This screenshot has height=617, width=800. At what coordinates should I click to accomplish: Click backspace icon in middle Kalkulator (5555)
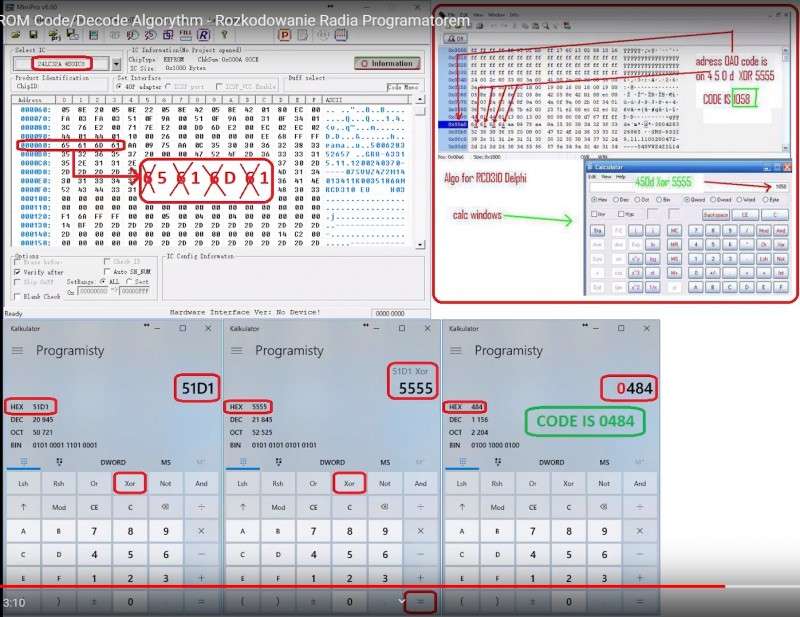click(x=385, y=507)
